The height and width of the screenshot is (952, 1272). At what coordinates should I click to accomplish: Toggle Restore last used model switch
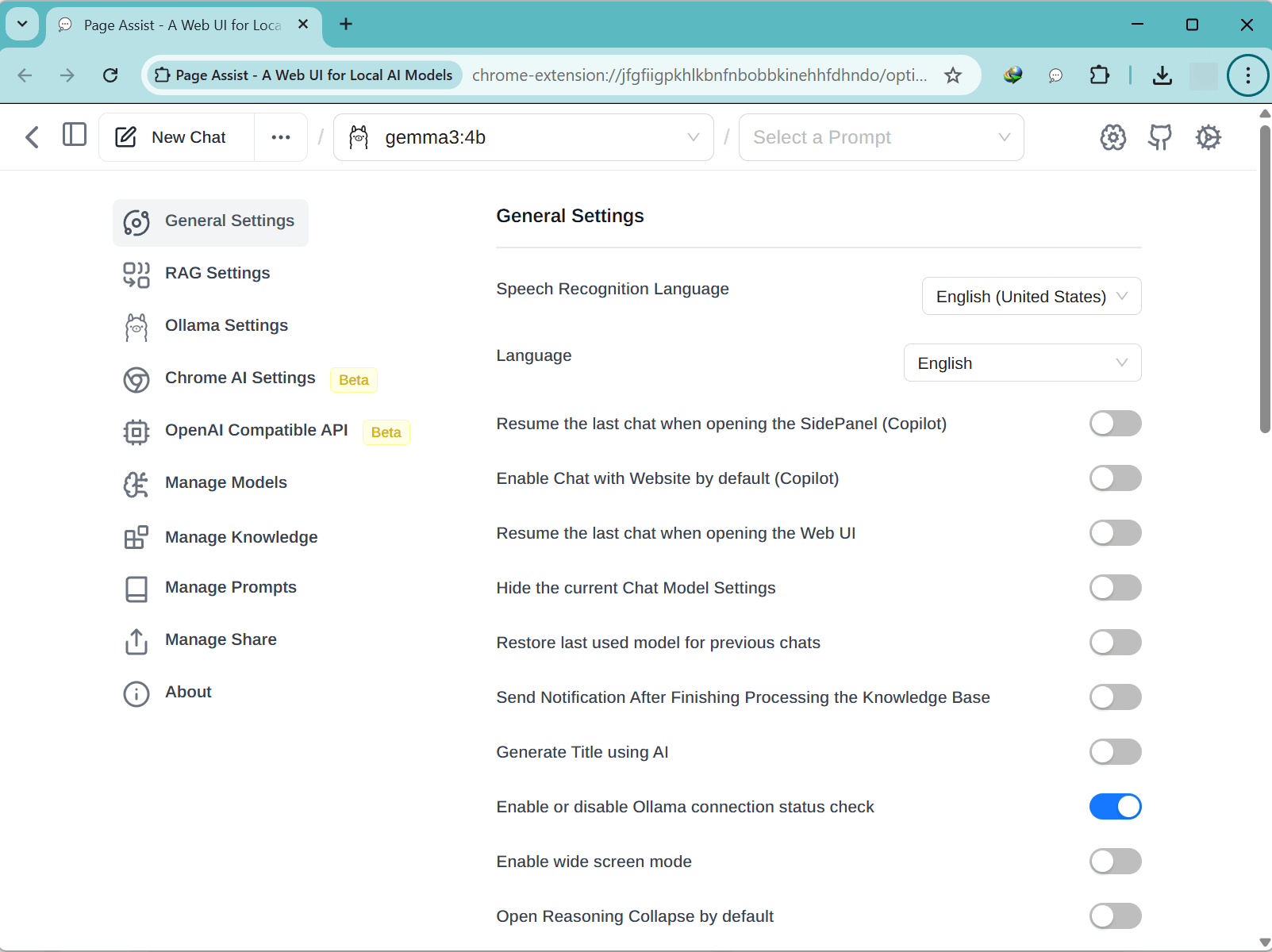pyautogui.click(x=1115, y=643)
